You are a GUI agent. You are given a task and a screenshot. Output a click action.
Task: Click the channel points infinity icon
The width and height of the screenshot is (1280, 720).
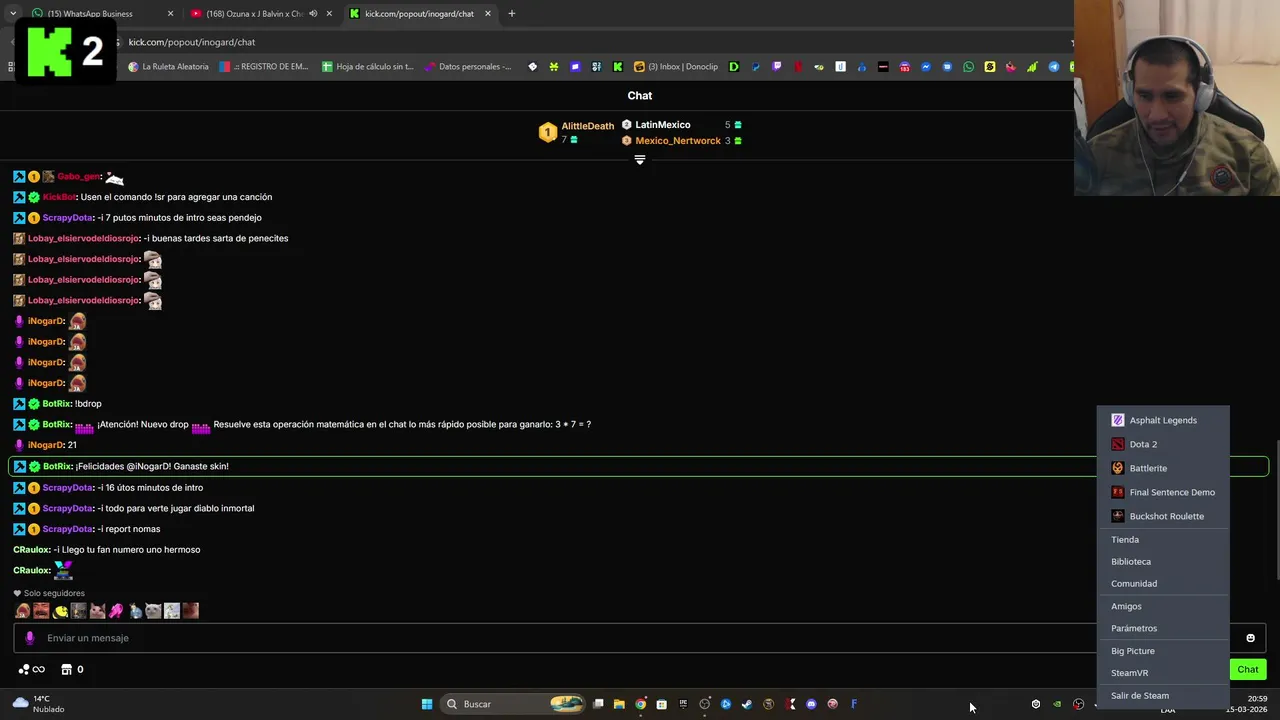(x=31, y=670)
